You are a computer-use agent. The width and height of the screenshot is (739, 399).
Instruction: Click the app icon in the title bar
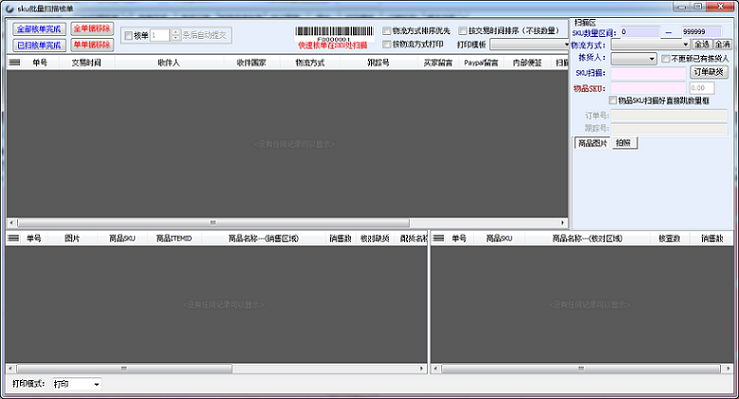tap(9, 8)
